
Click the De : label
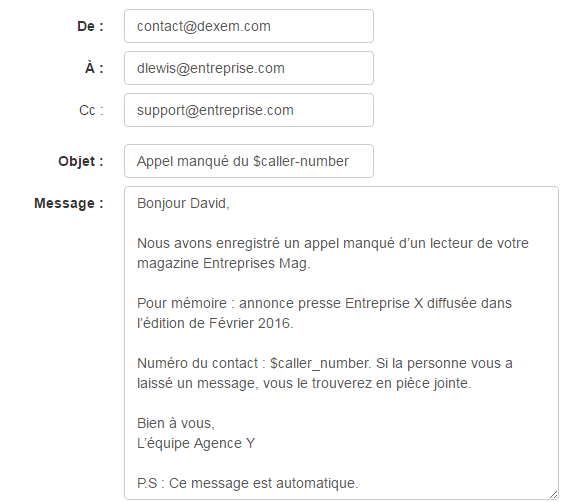pyautogui.click(x=90, y=26)
